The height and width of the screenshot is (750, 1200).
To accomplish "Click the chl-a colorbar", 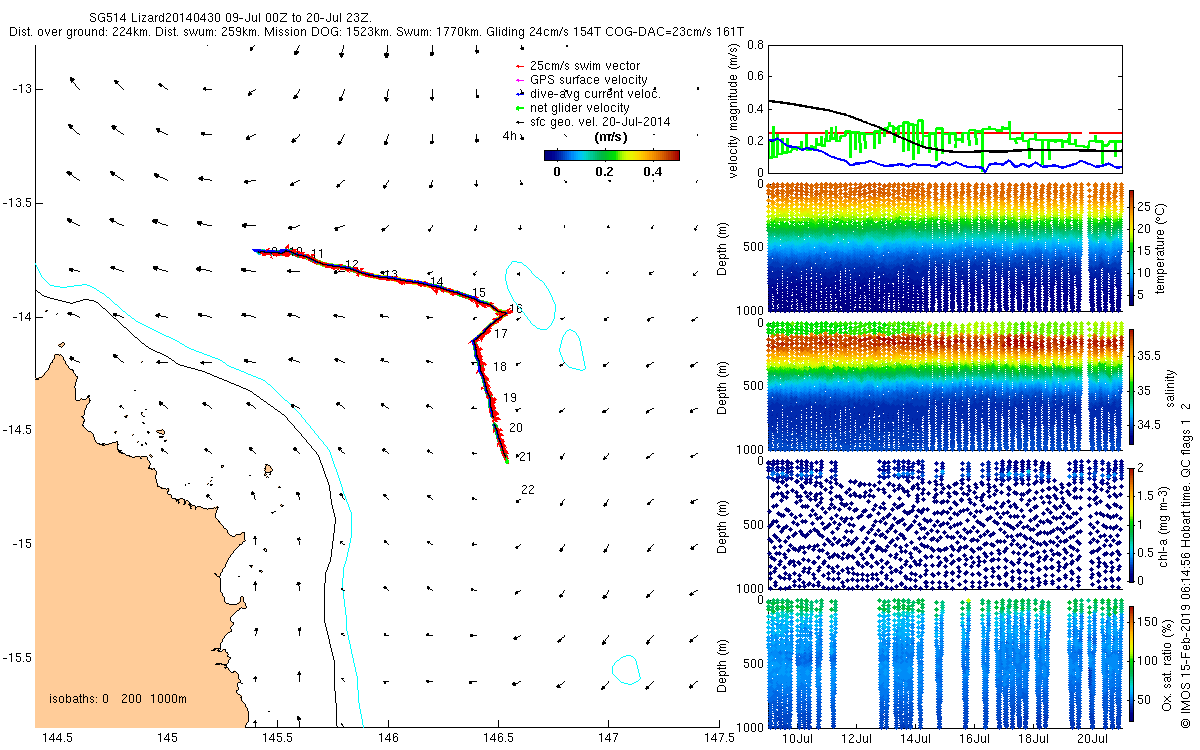I will [1131, 524].
